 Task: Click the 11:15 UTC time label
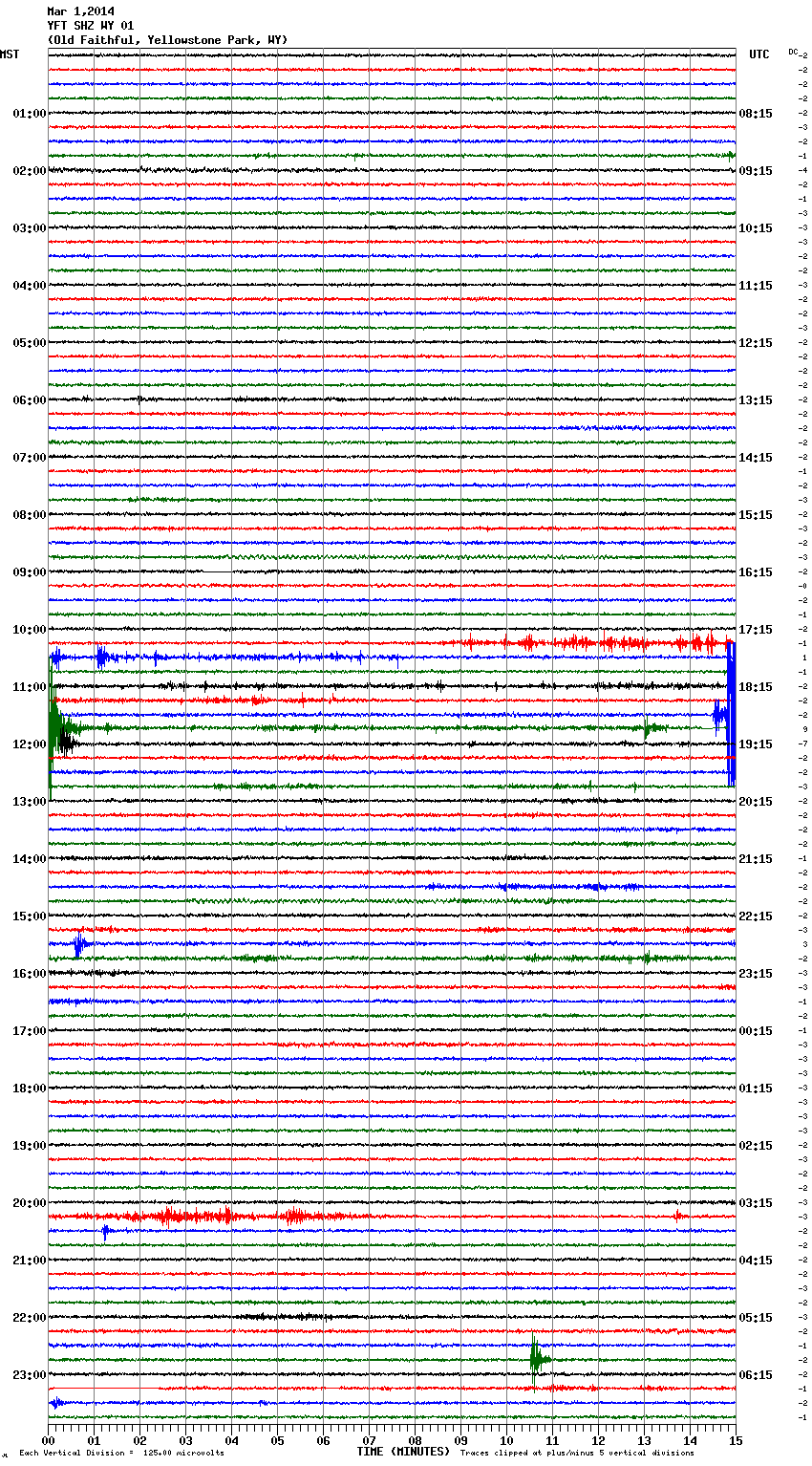click(756, 286)
